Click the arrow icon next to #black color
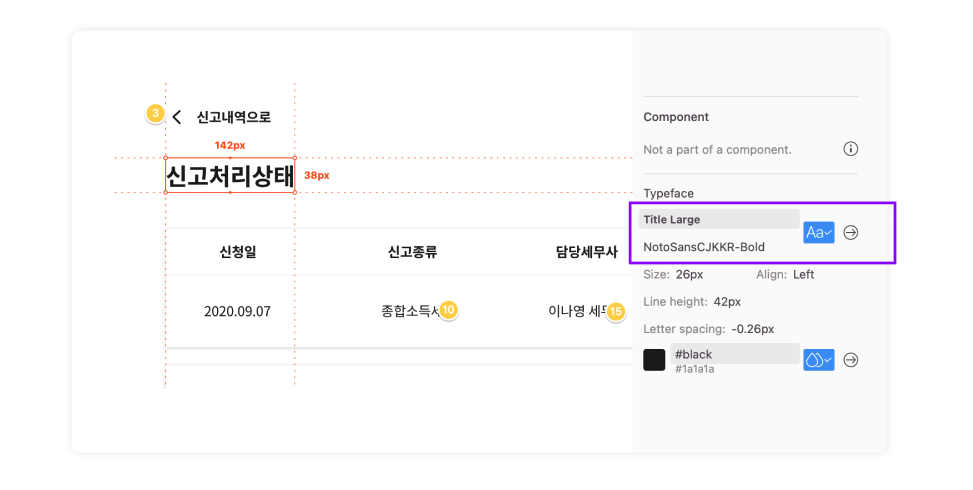973x490 pixels. click(851, 360)
